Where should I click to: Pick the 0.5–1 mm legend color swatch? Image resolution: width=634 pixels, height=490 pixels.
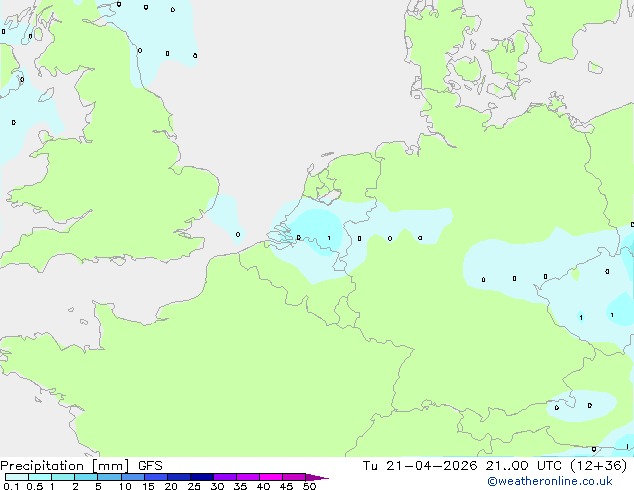tap(40, 477)
